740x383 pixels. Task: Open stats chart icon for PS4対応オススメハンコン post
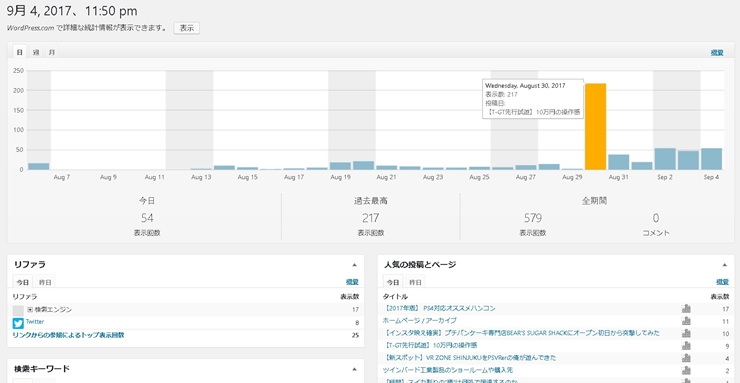click(x=686, y=308)
